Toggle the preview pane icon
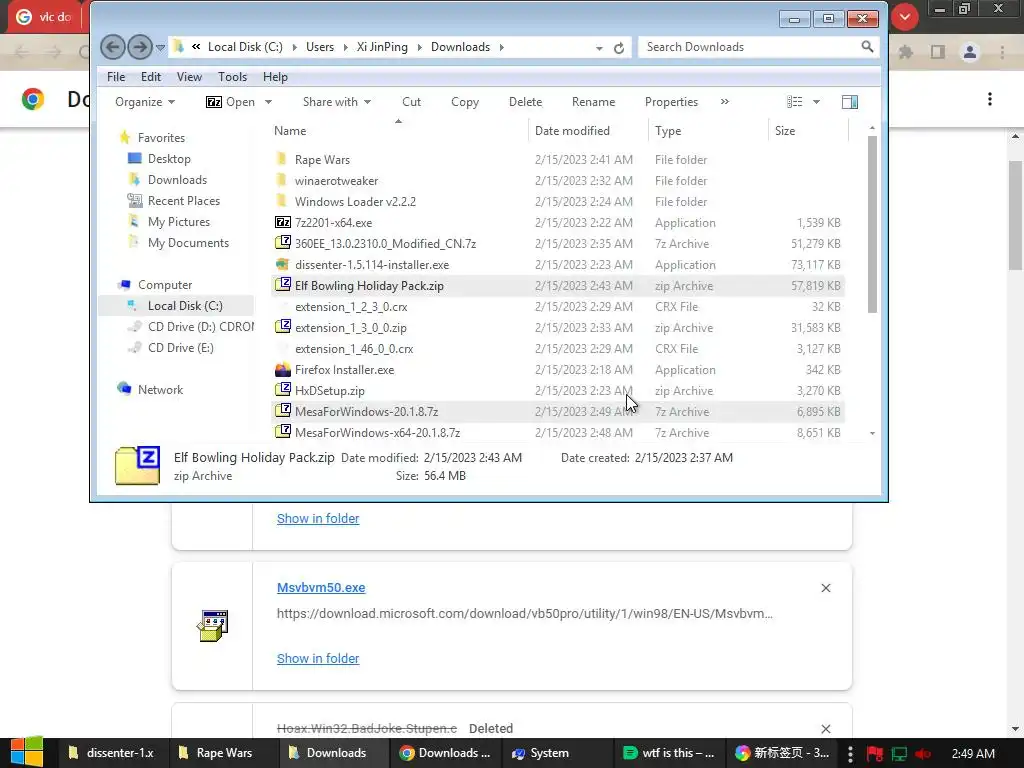Image resolution: width=1024 pixels, height=768 pixels. pos(850,102)
